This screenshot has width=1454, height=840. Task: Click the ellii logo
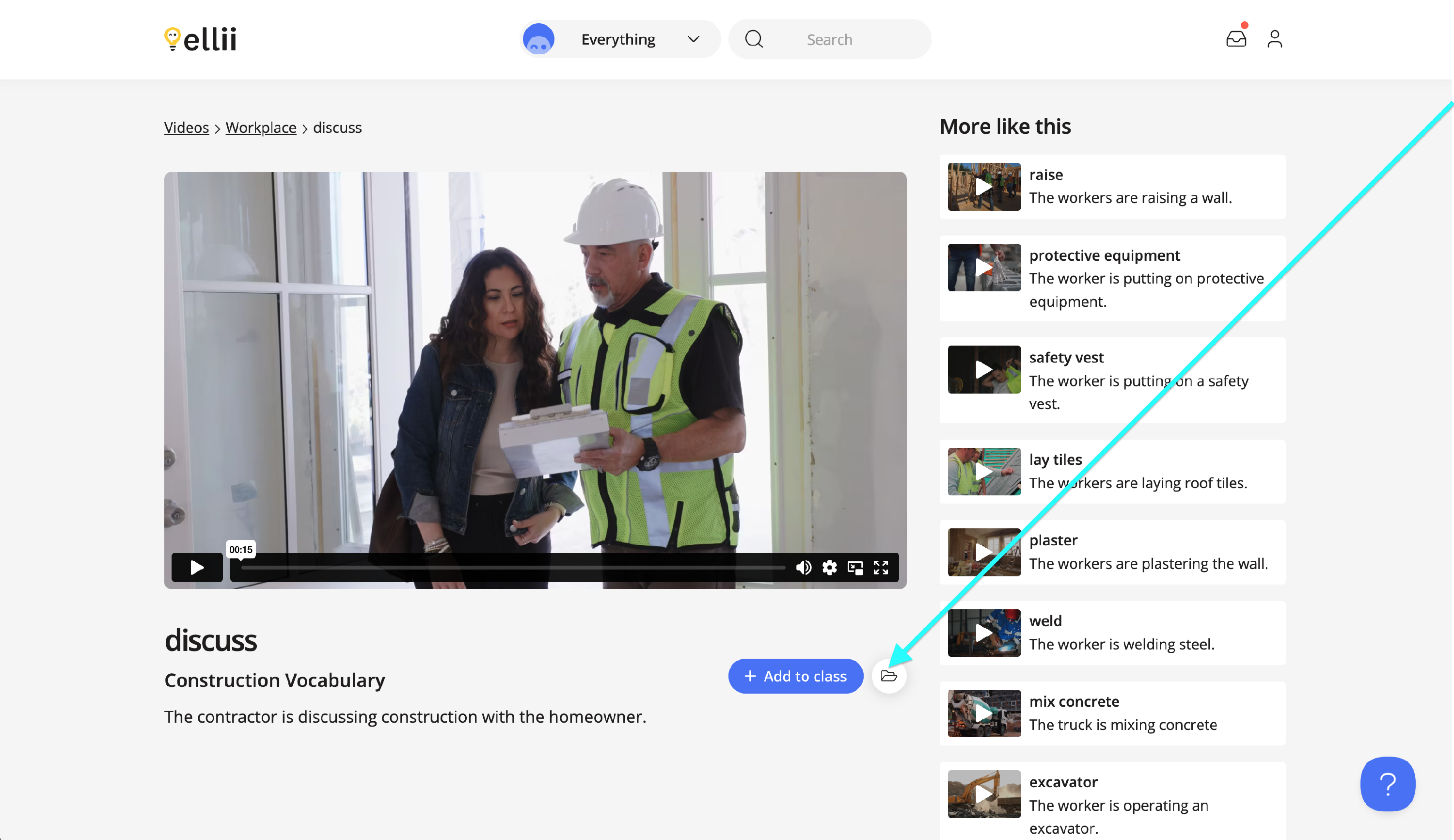tap(200, 39)
